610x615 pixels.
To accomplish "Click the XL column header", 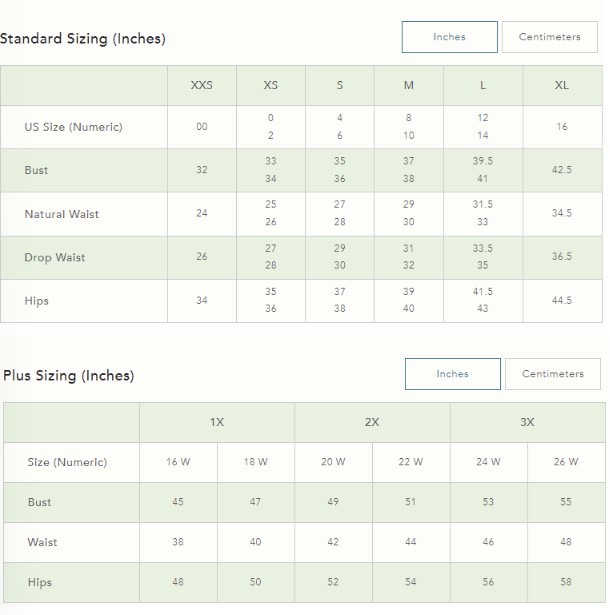I will pos(562,86).
